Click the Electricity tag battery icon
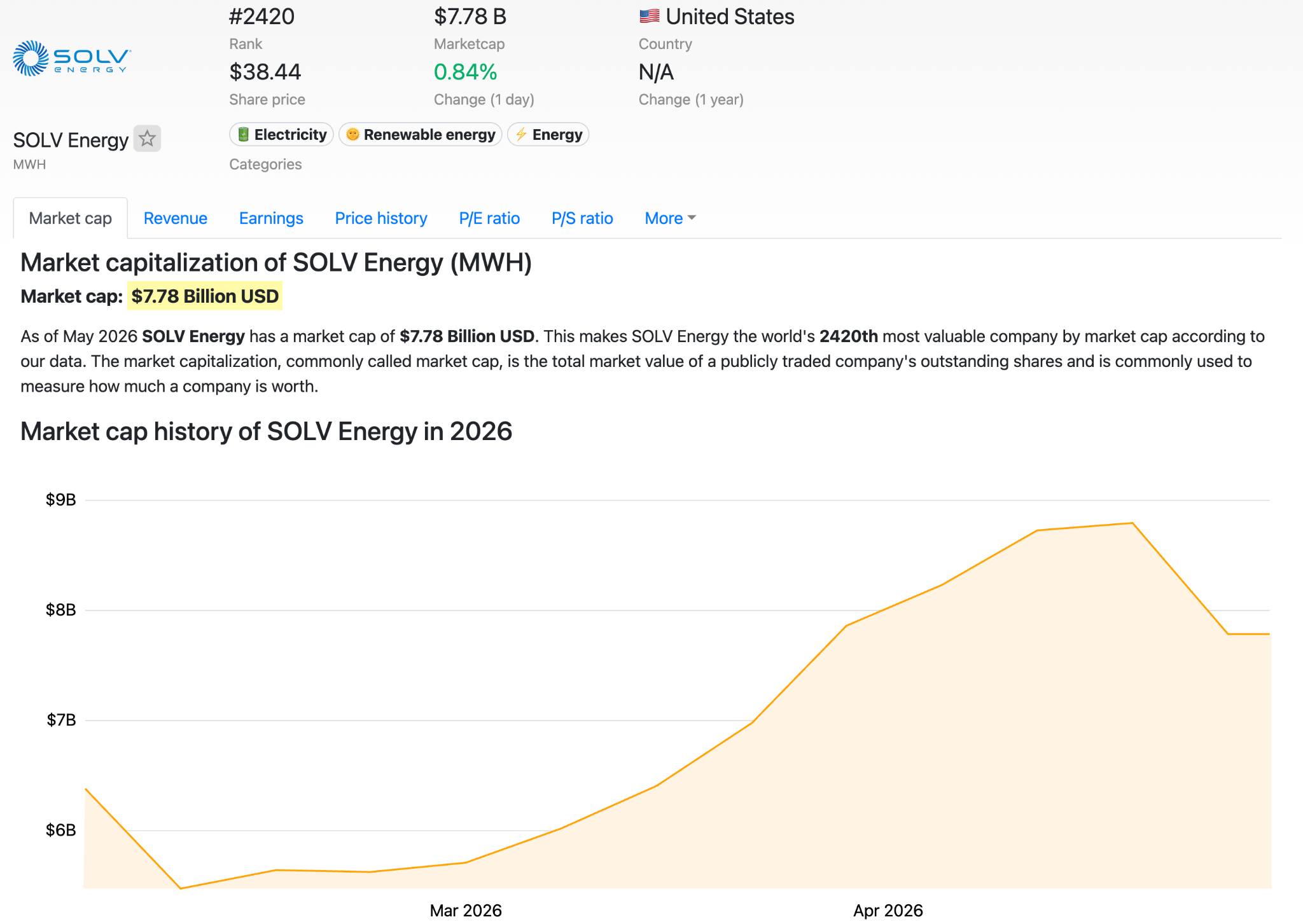The height and width of the screenshot is (924, 1303). point(243,134)
